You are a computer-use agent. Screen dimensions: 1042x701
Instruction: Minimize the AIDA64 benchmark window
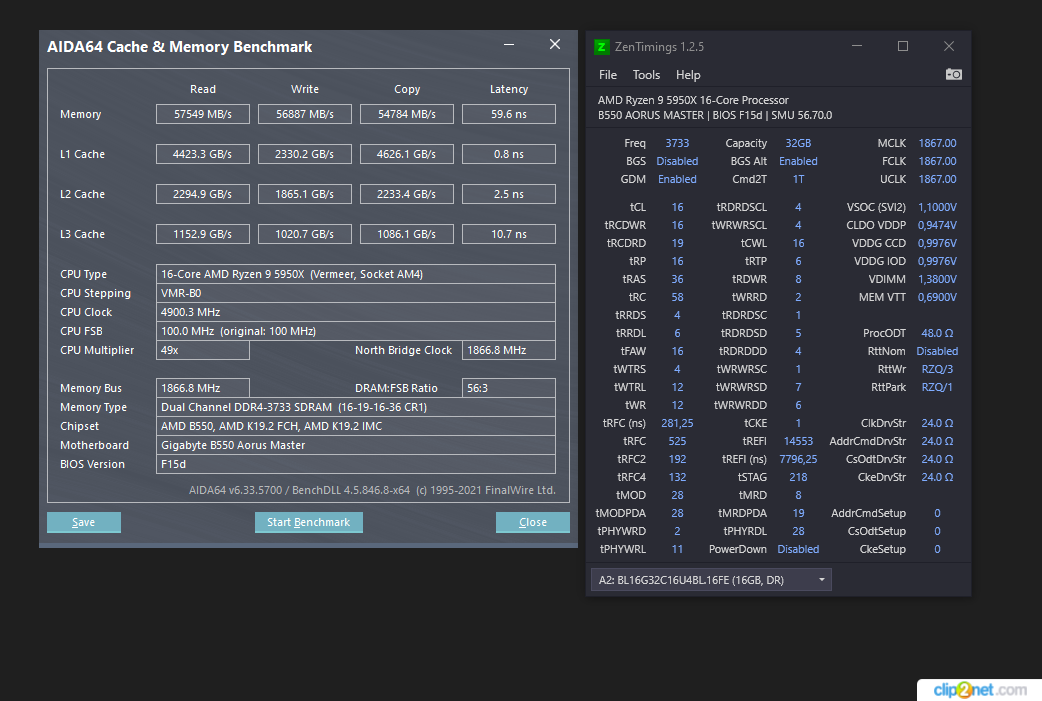click(509, 45)
